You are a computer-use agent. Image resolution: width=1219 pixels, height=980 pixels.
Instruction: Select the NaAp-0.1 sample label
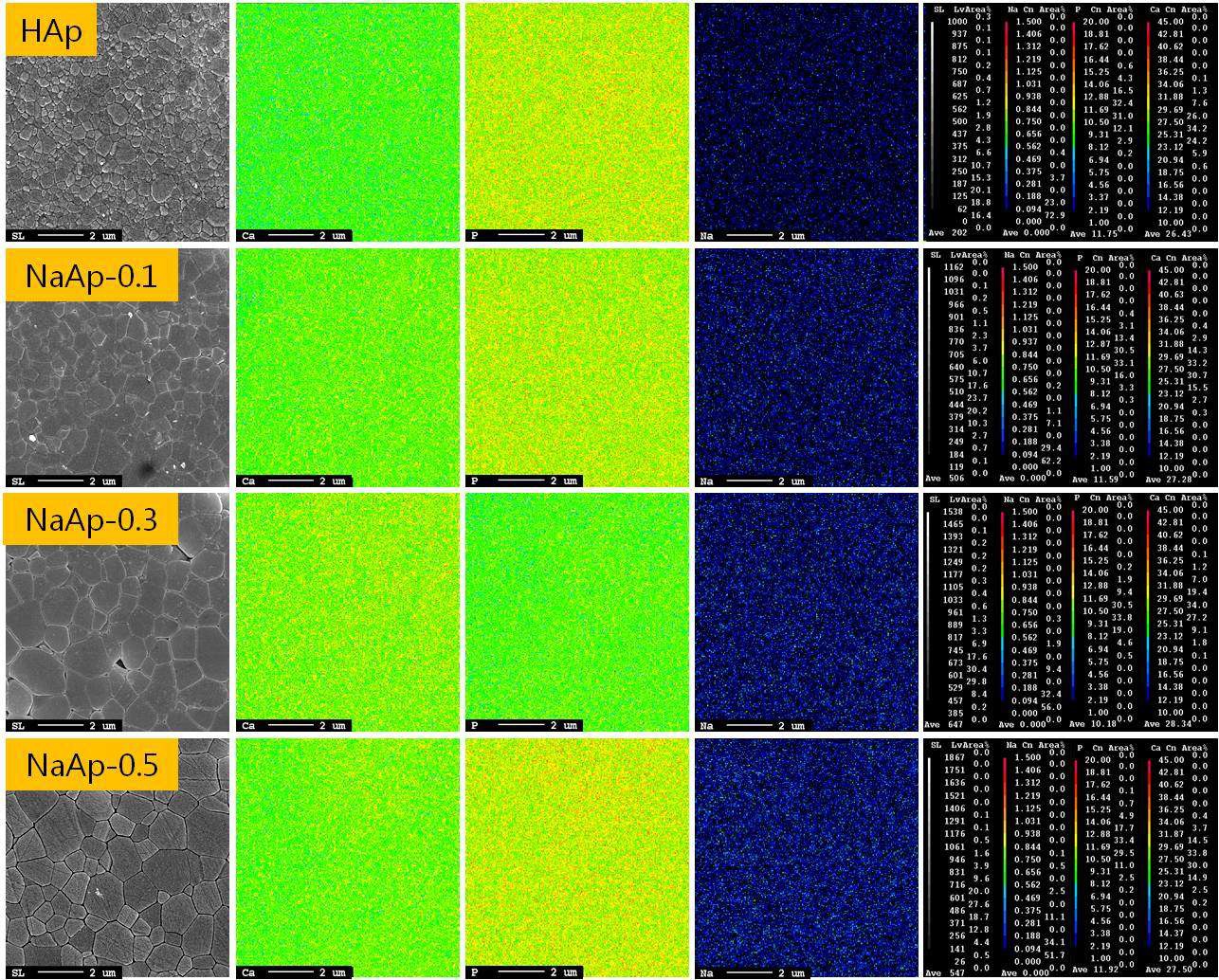[91, 276]
